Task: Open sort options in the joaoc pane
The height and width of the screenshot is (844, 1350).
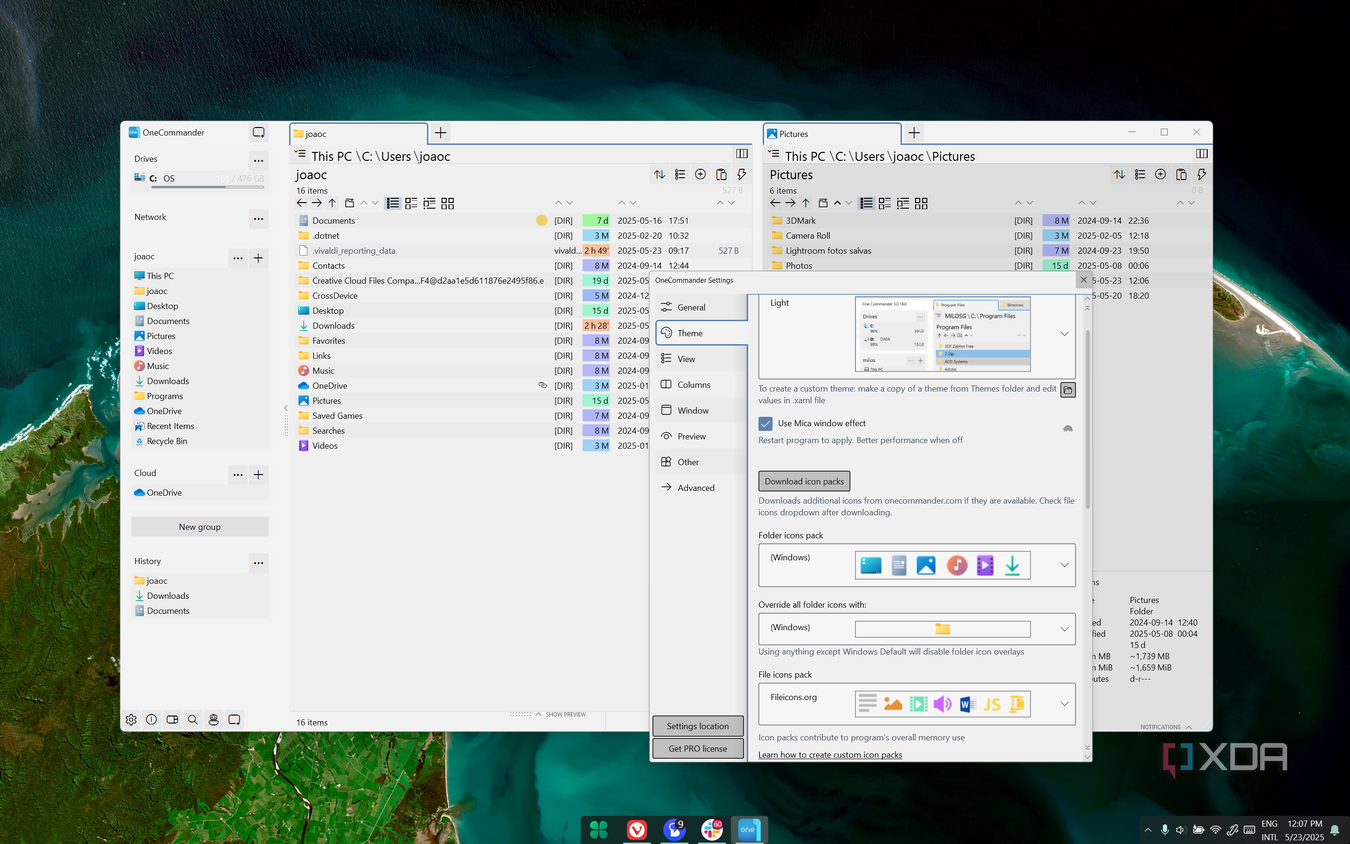Action: click(659, 175)
